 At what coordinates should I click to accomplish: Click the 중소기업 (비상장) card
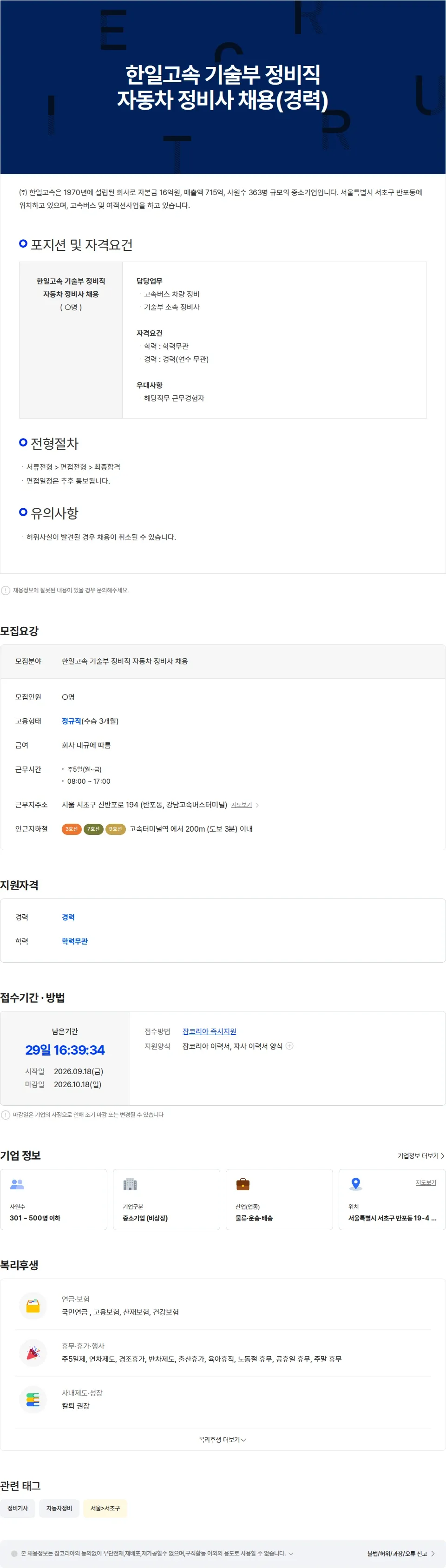pos(166,1199)
